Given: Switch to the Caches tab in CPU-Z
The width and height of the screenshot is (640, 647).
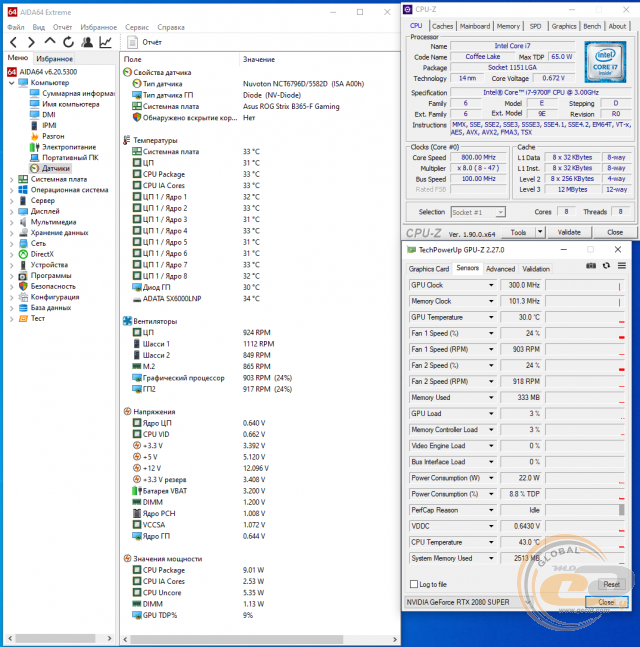Looking at the screenshot, I should (x=442, y=26).
